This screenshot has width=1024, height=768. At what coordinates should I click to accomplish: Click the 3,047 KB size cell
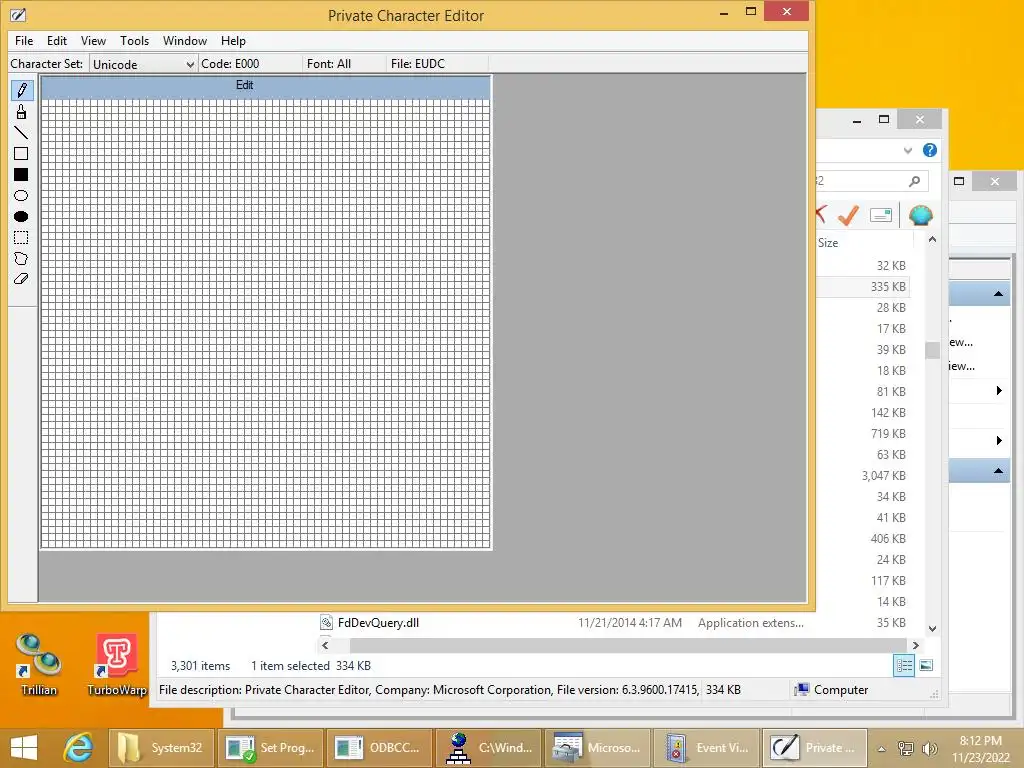(883, 475)
